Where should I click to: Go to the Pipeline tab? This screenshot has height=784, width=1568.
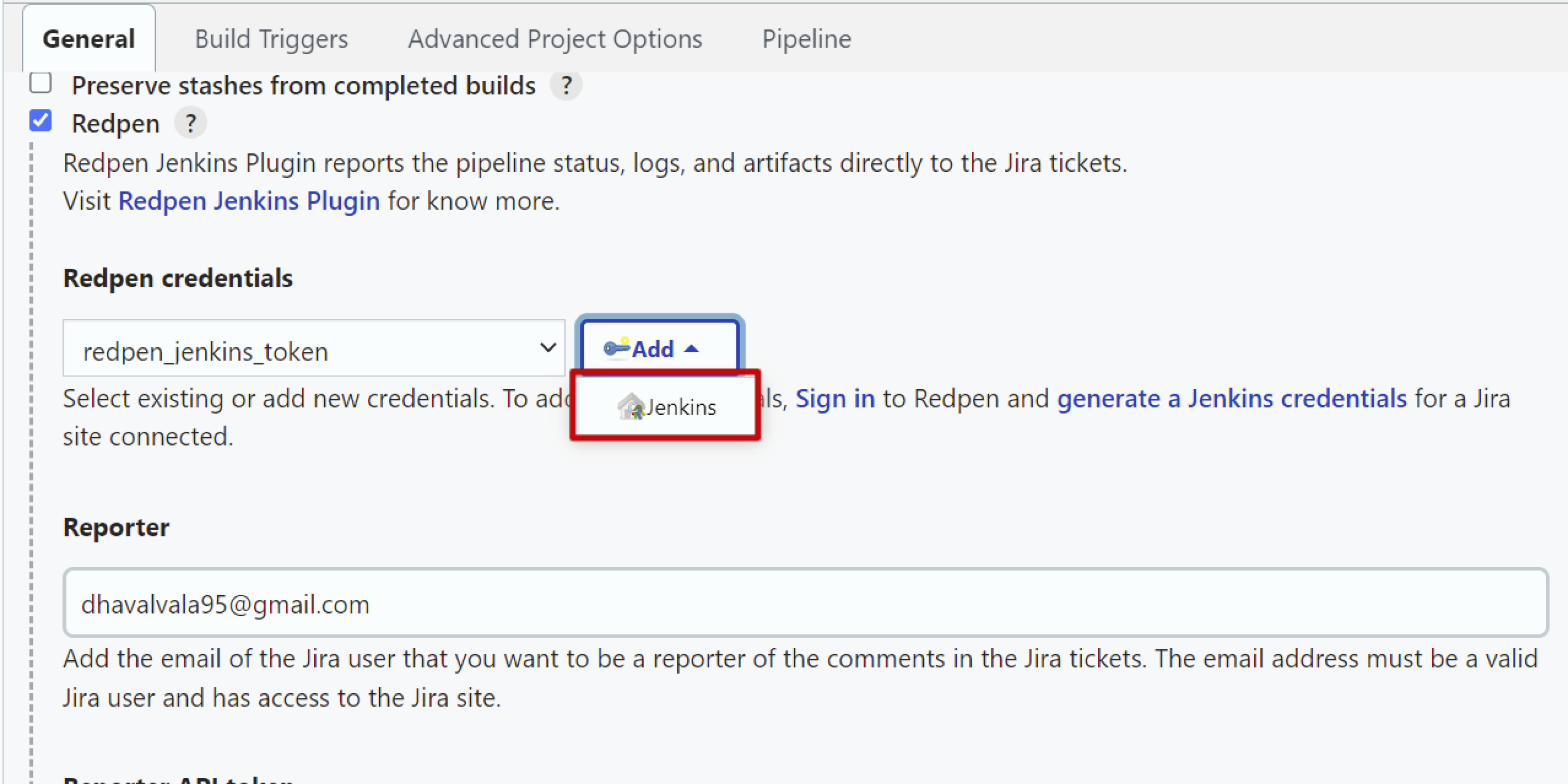coord(807,39)
